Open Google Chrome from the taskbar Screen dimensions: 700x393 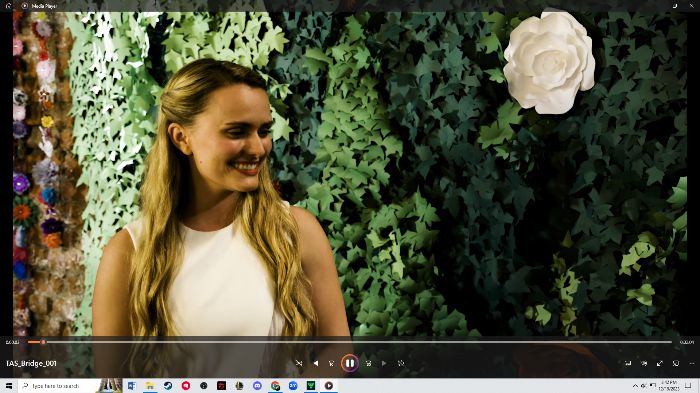(x=275, y=385)
